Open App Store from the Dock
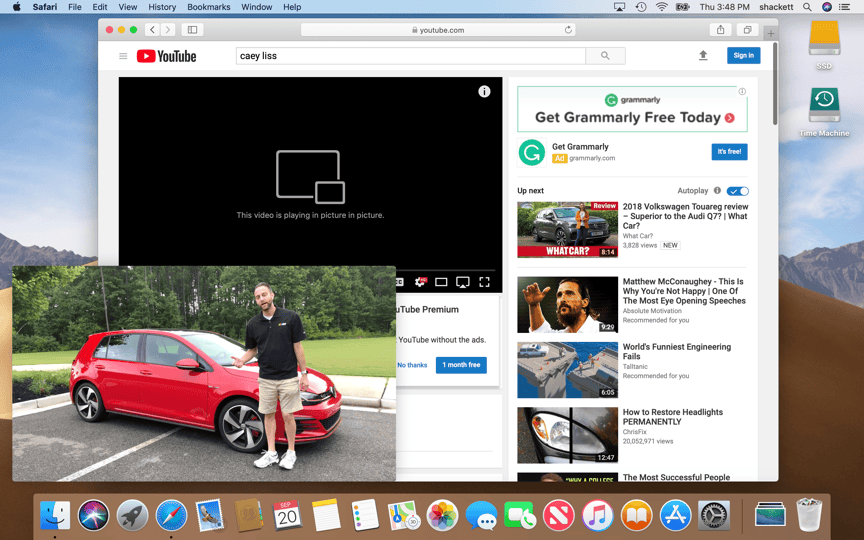The height and width of the screenshot is (540, 864). point(675,515)
